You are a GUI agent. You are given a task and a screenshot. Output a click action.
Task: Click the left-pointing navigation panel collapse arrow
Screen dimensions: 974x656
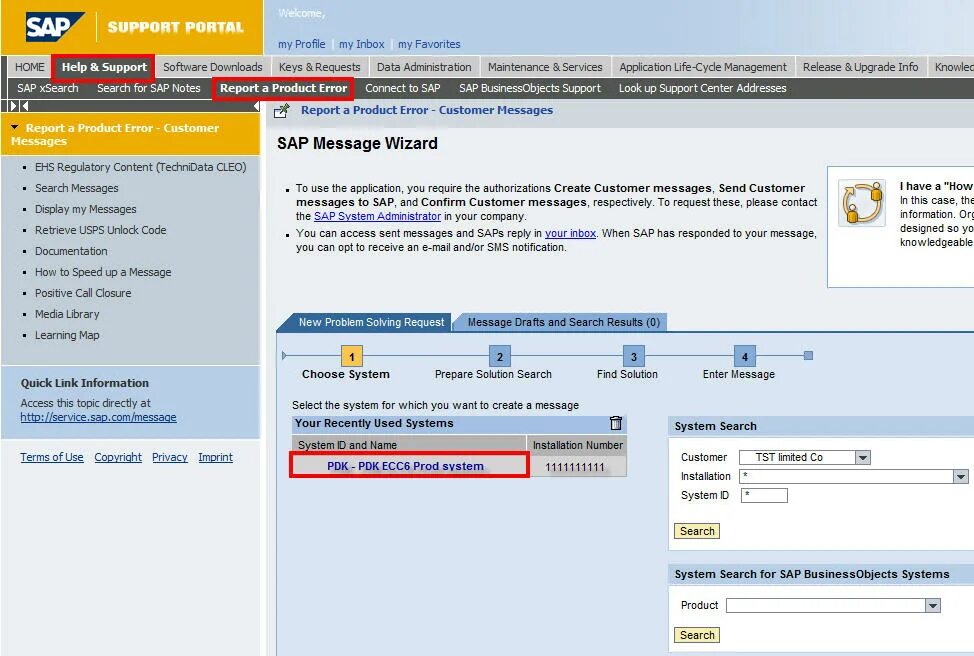[x=257, y=106]
